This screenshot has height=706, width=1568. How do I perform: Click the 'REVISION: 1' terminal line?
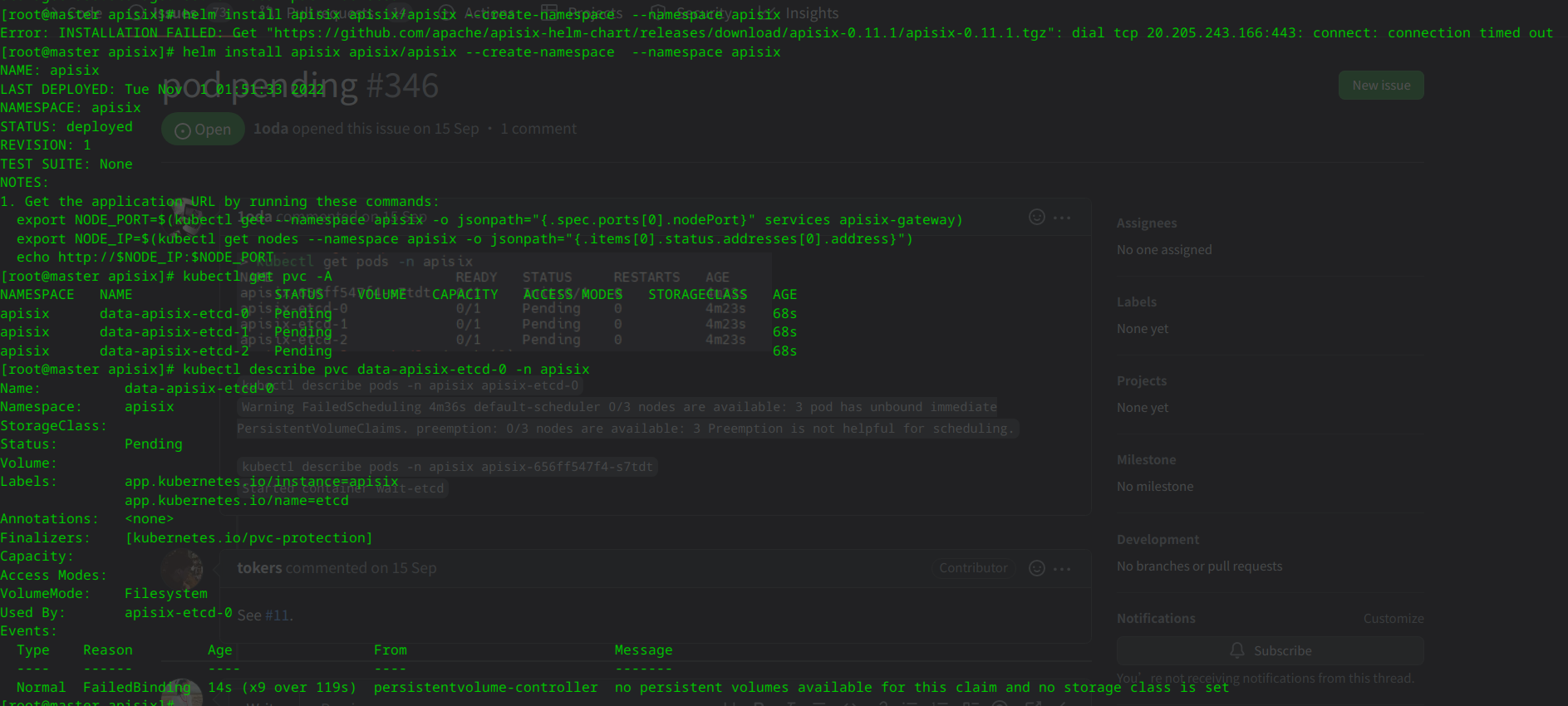click(46, 145)
